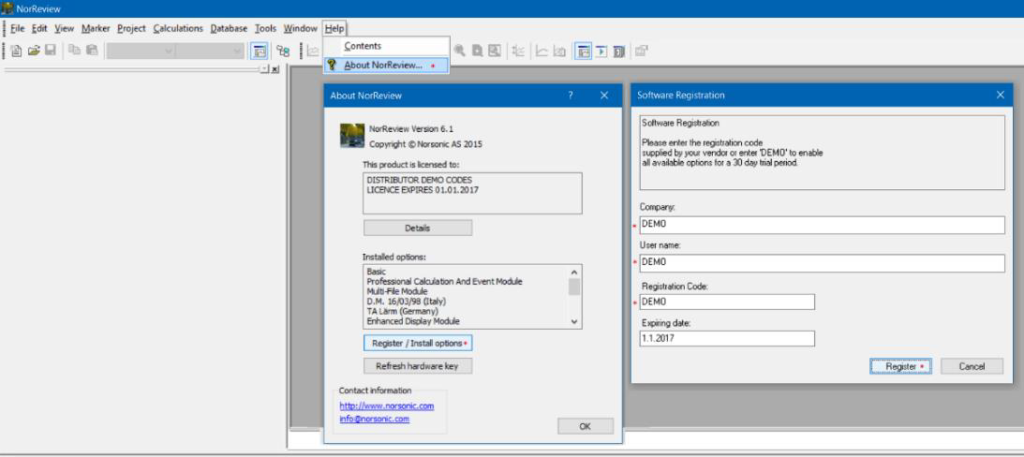
Task: Open the Database menu
Action: [x=229, y=29]
